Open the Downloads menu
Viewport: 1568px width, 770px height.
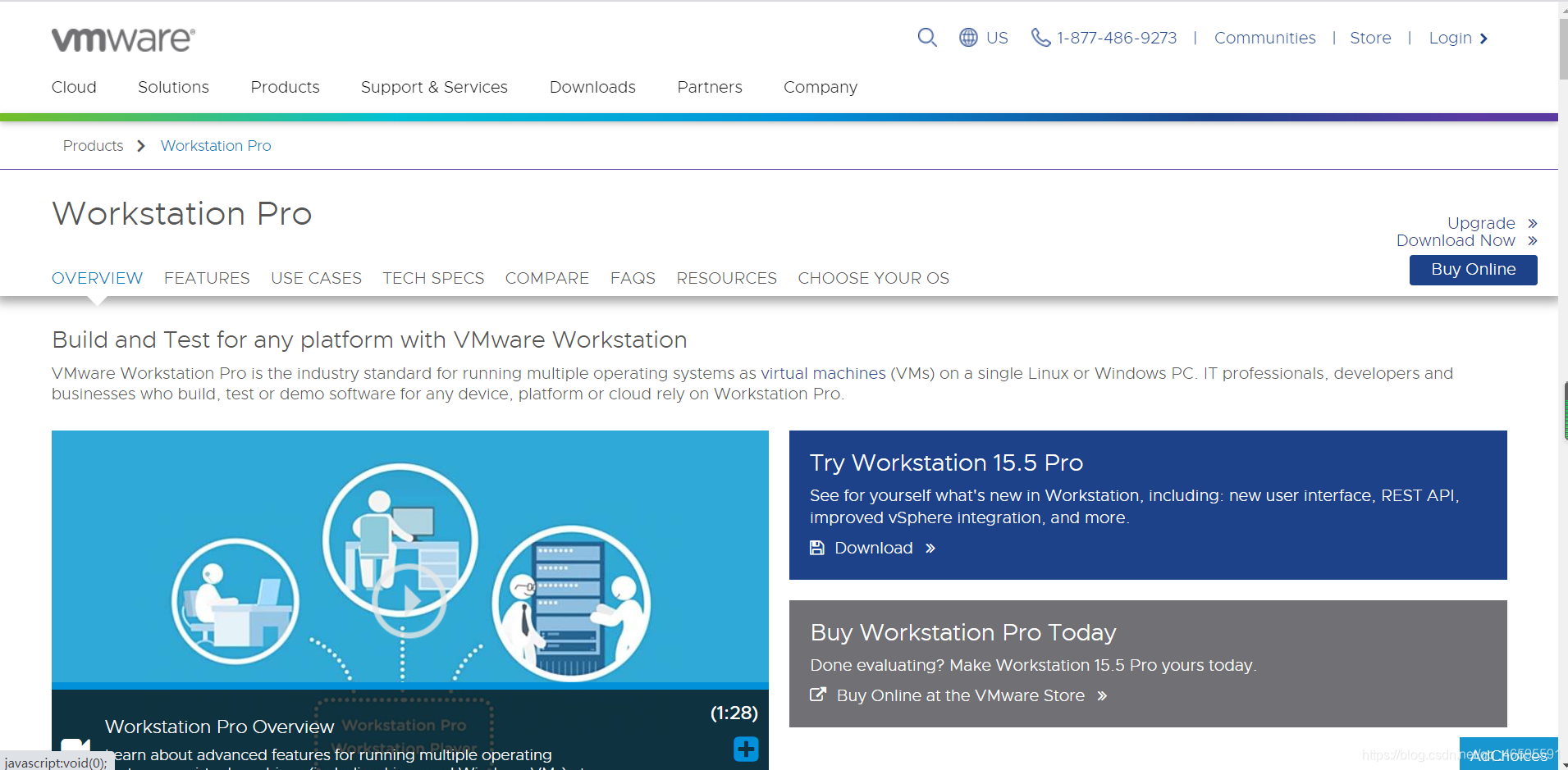(x=592, y=87)
